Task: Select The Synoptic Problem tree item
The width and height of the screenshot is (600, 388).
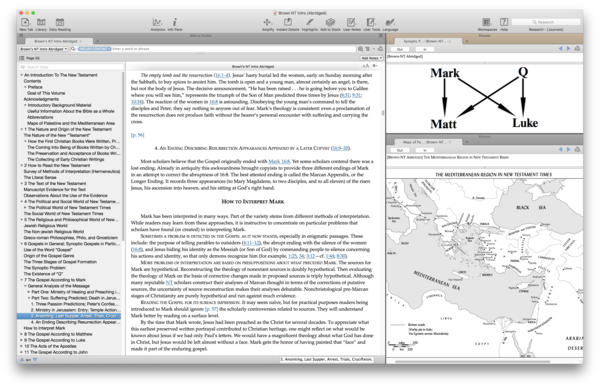Action: click(44, 268)
